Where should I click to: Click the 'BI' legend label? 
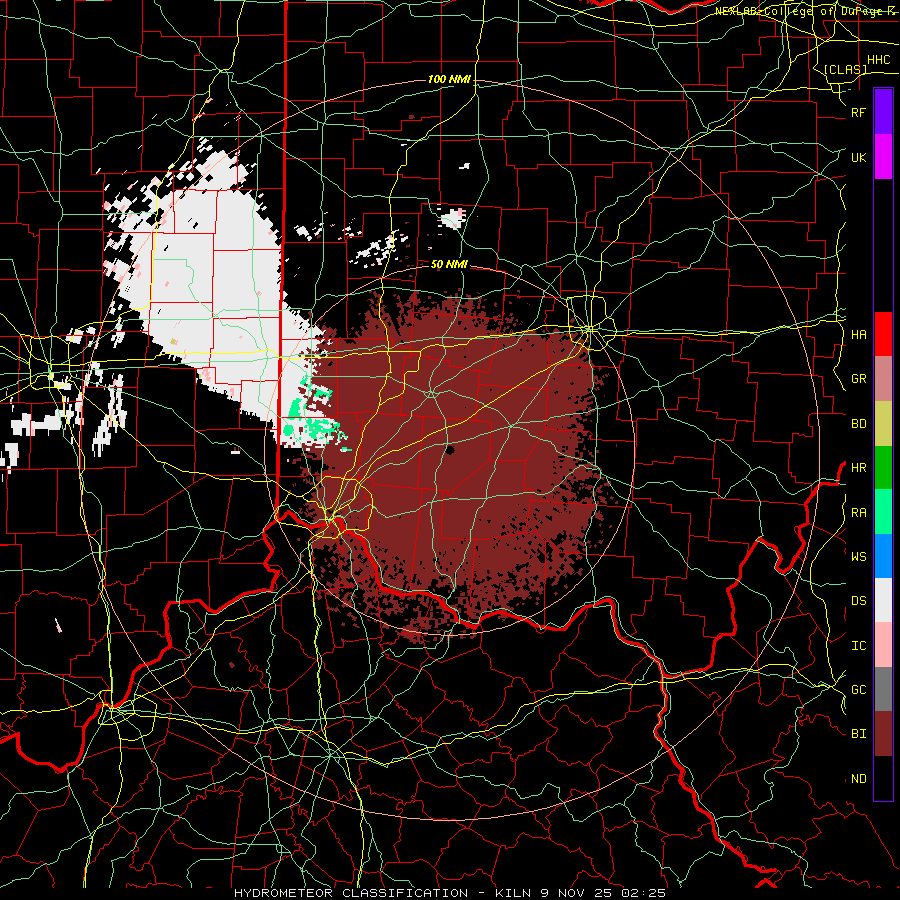coord(858,734)
